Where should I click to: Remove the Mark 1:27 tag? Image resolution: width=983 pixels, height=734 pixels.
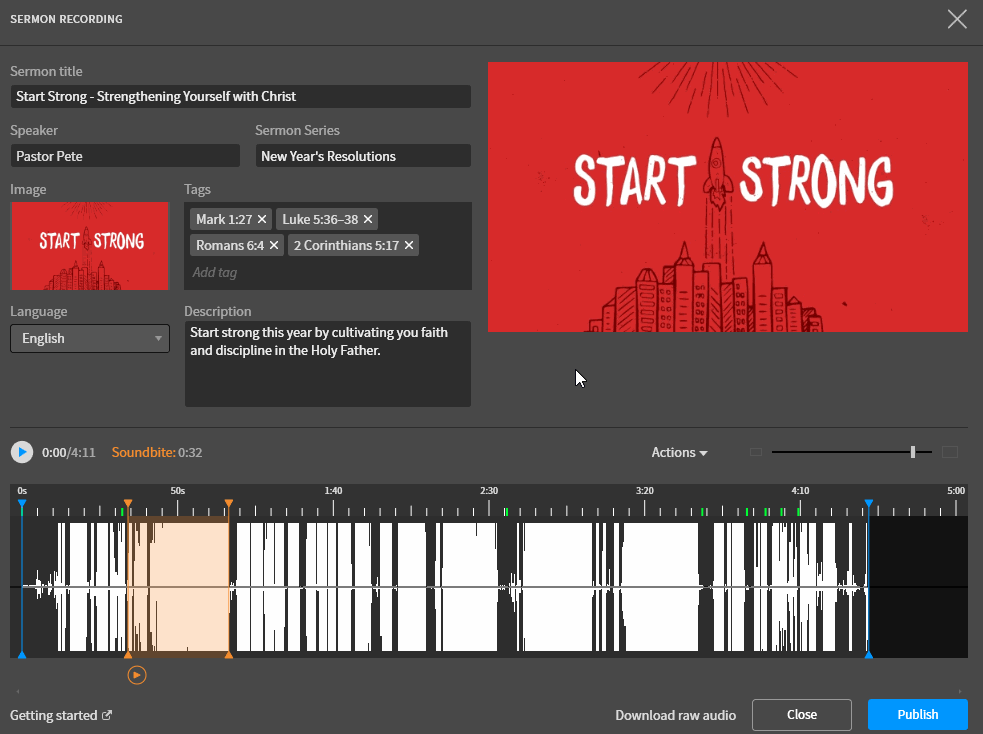pos(262,219)
